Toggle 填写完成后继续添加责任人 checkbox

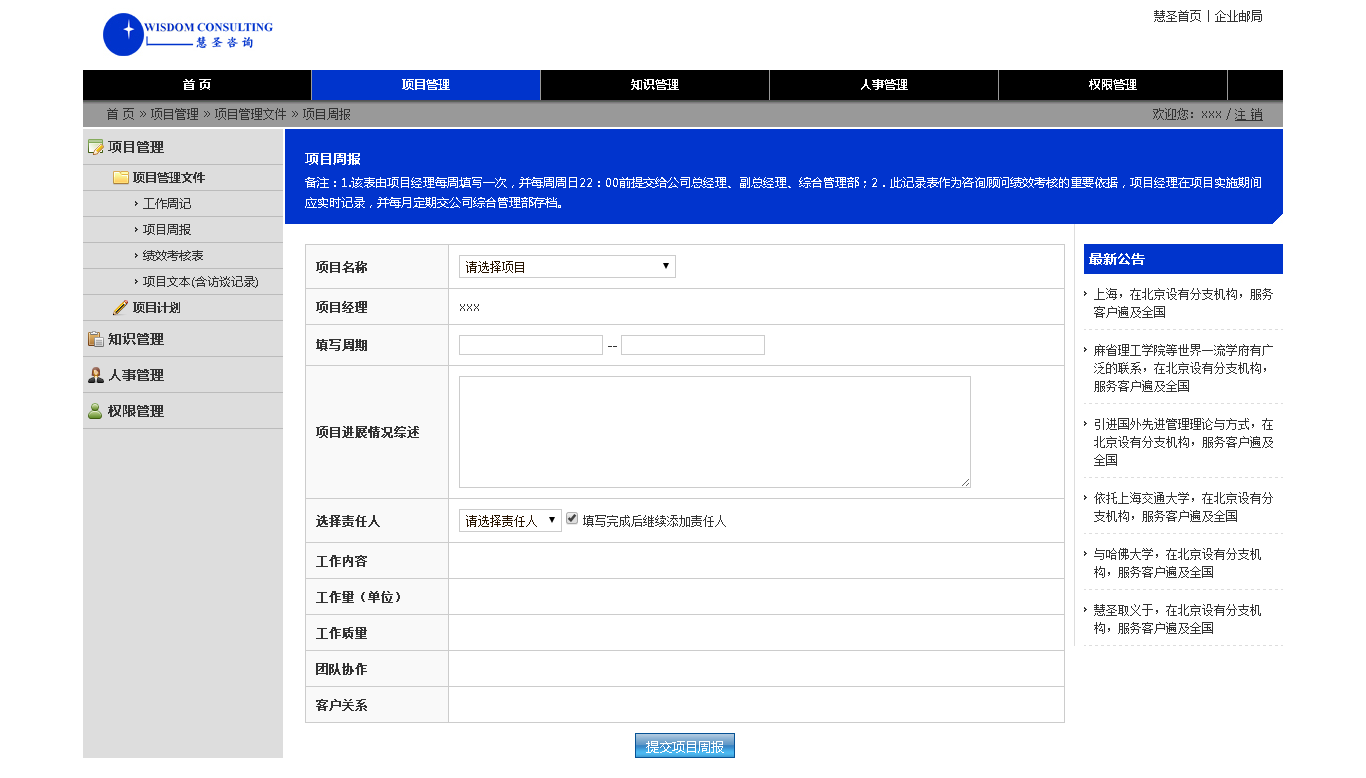(x=572, y=519)
